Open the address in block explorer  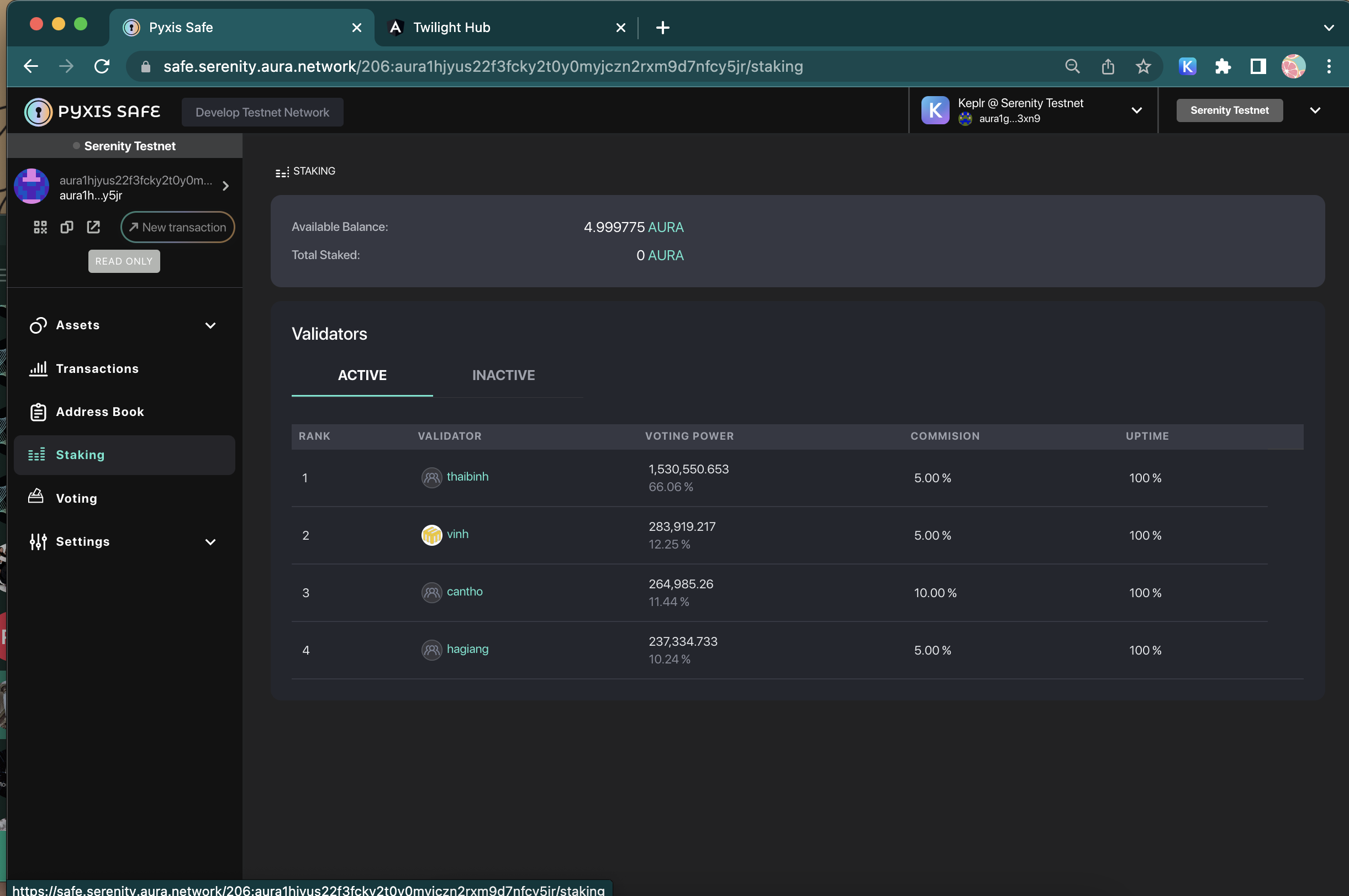(93, 227)
